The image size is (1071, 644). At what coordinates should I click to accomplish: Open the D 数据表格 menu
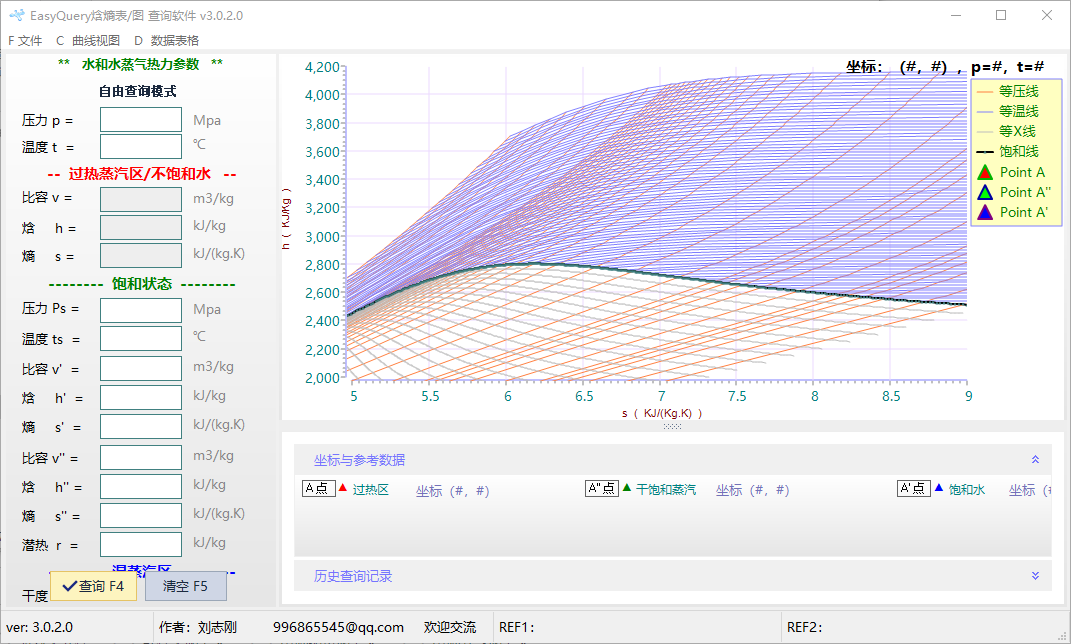click(x=166, y=40)
